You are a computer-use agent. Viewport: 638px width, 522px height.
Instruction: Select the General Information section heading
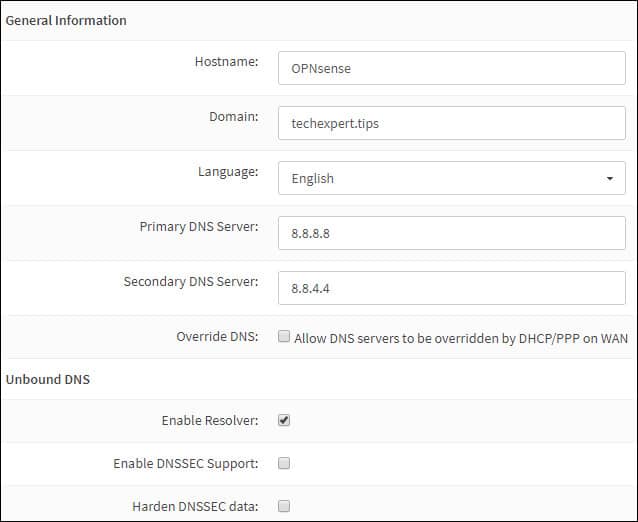(x=66, y=20)
